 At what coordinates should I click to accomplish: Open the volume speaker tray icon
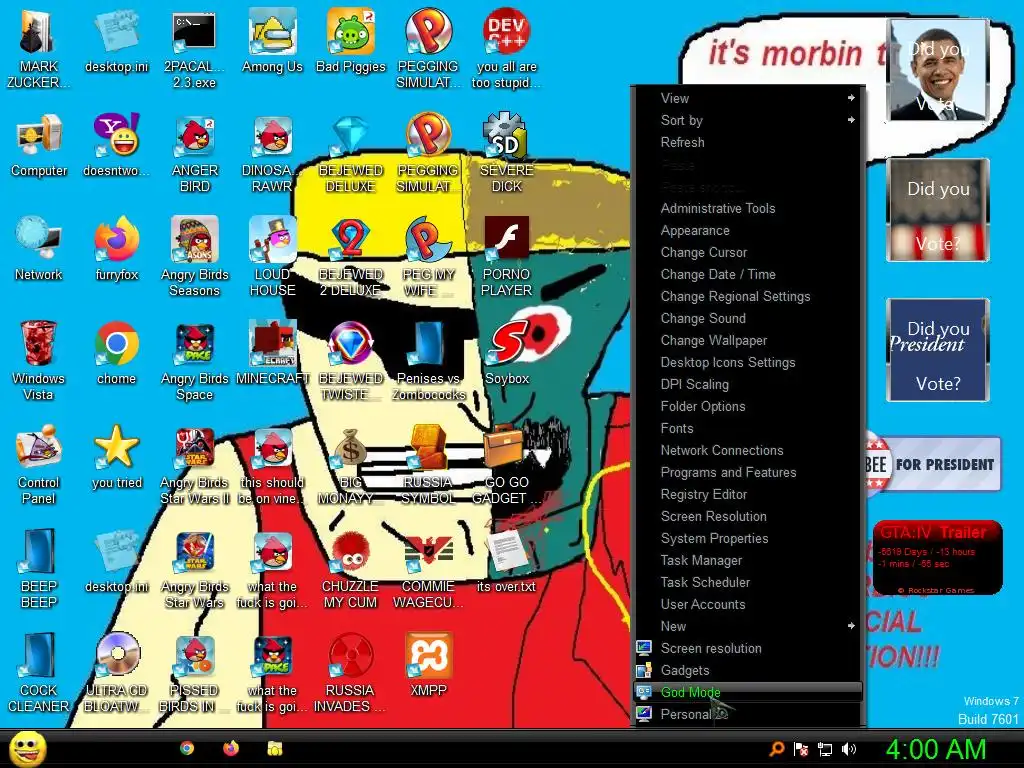point(849,749)
